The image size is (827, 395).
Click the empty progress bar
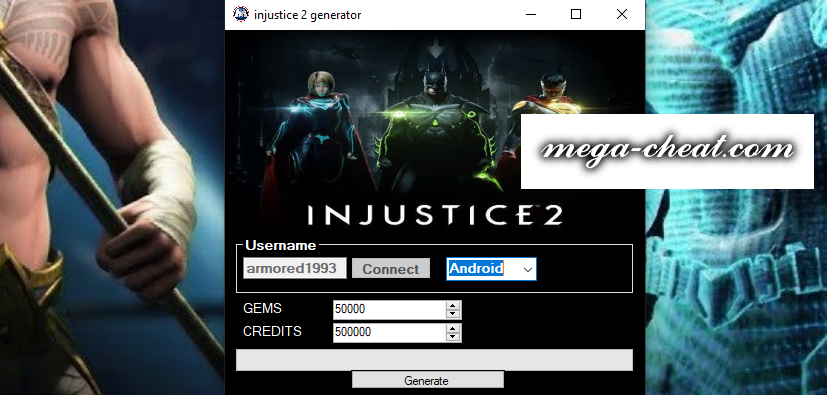pos(434,360)
